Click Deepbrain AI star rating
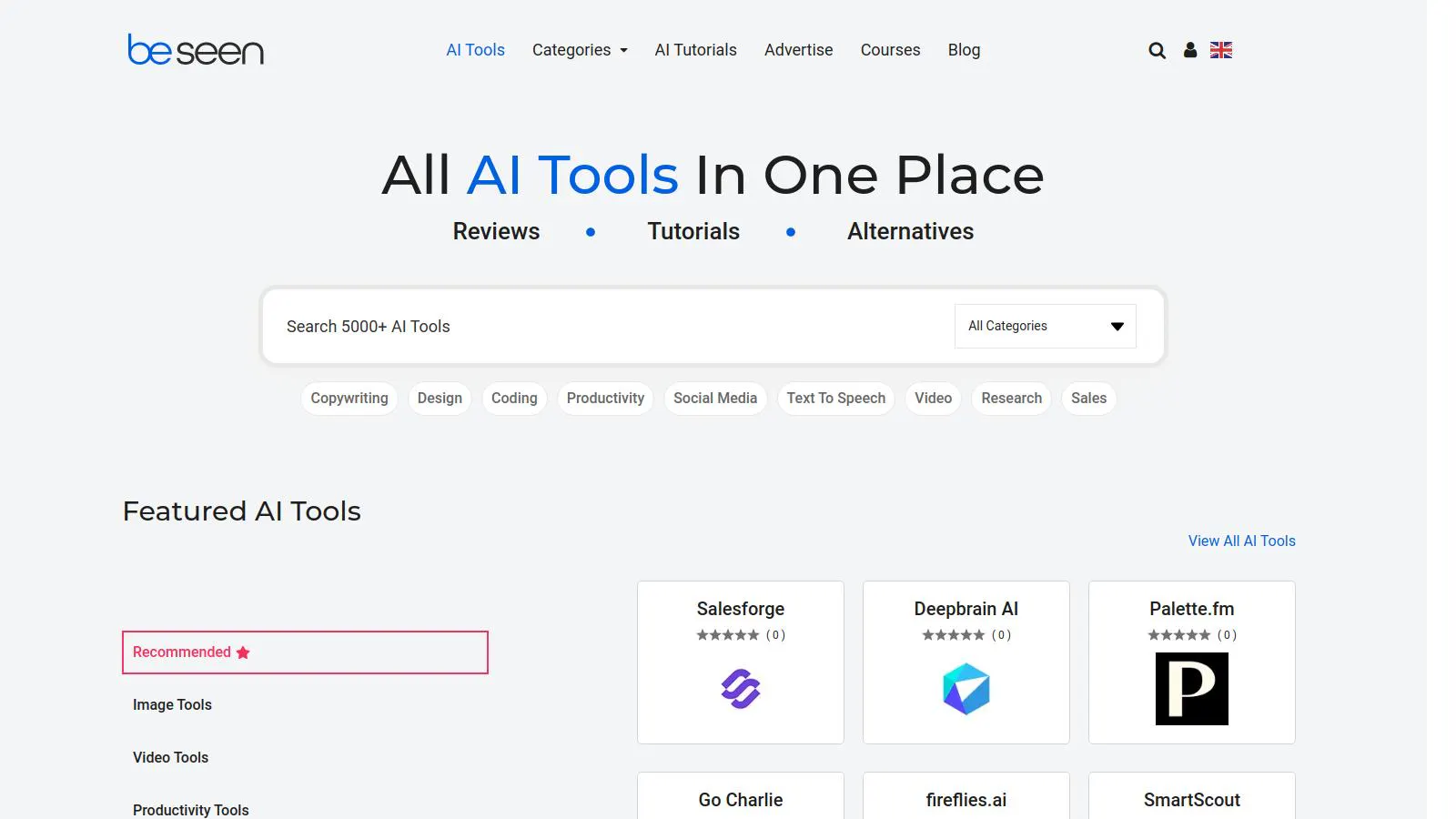 pyautogui.click(x=954, y=635)
